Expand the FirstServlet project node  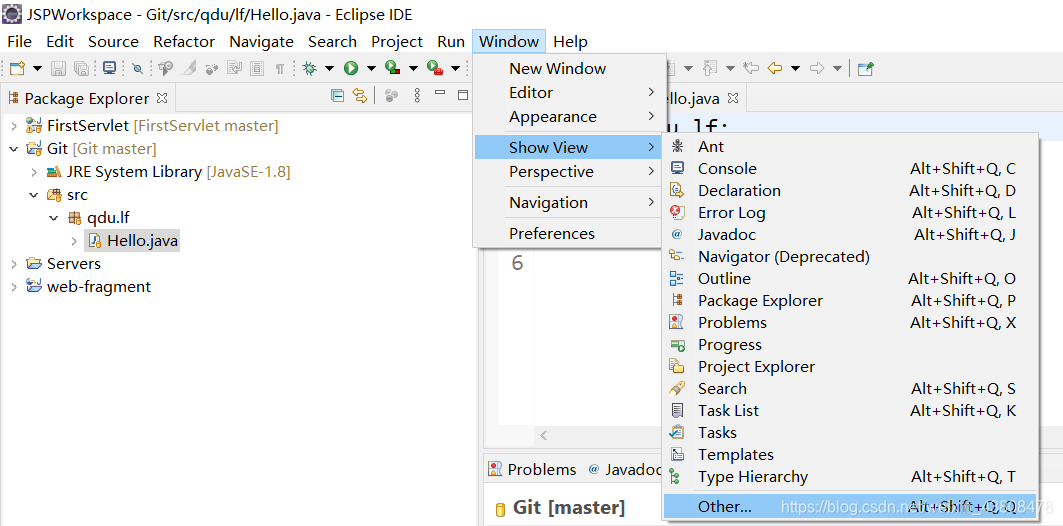coord(14,126)
